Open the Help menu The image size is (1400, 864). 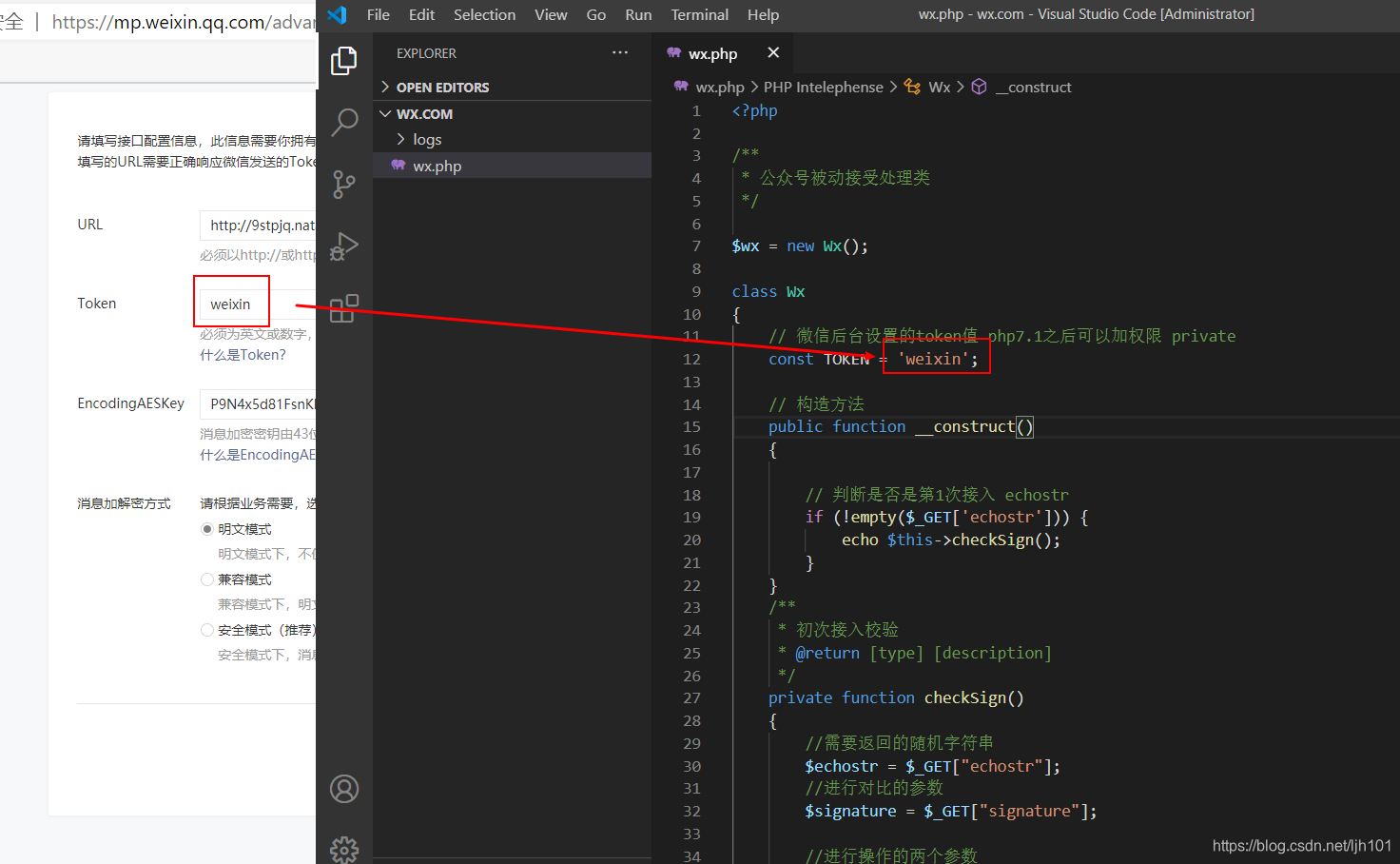point(763,14)
